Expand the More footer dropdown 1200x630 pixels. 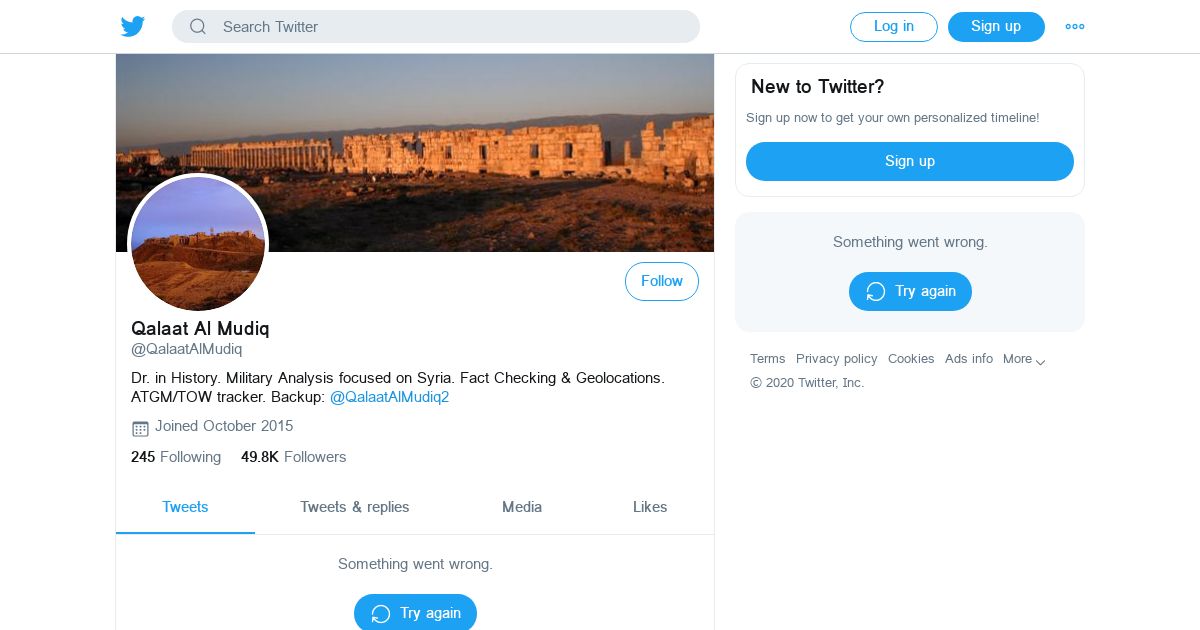[1024, 360]
